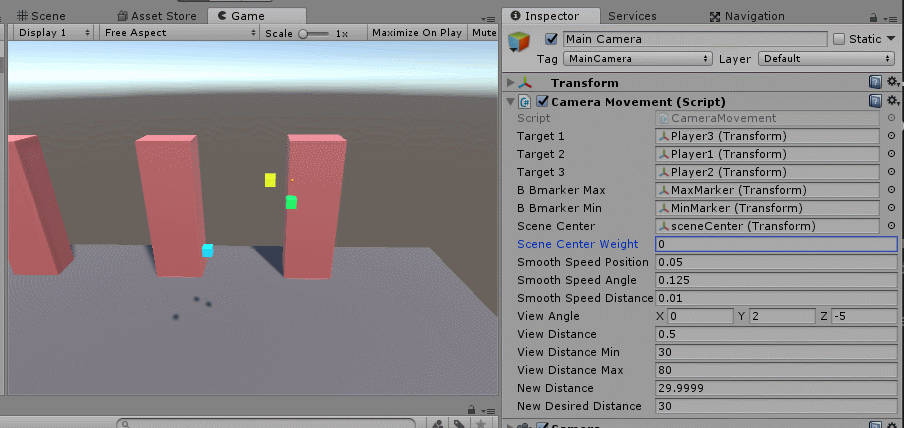Click the Transform axes icon
The image size is (904, 428).
point(525,83)
